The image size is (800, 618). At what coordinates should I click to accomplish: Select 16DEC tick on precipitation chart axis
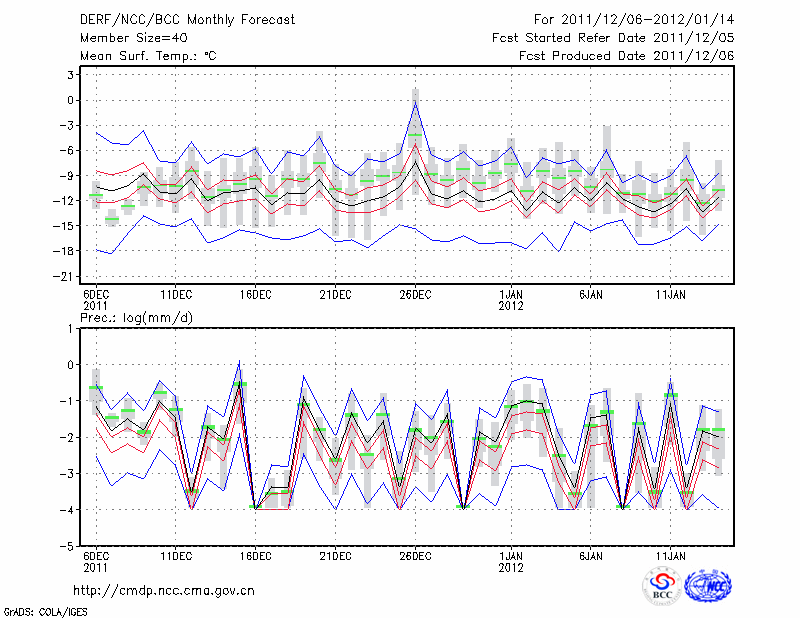(255, 556)
